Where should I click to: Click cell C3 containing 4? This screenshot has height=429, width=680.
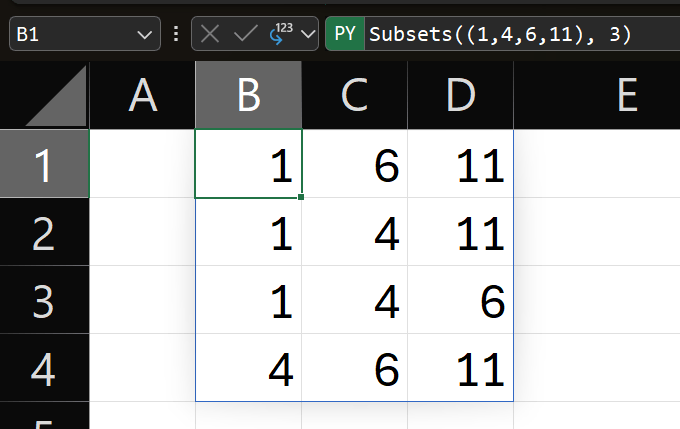[354, 300]
